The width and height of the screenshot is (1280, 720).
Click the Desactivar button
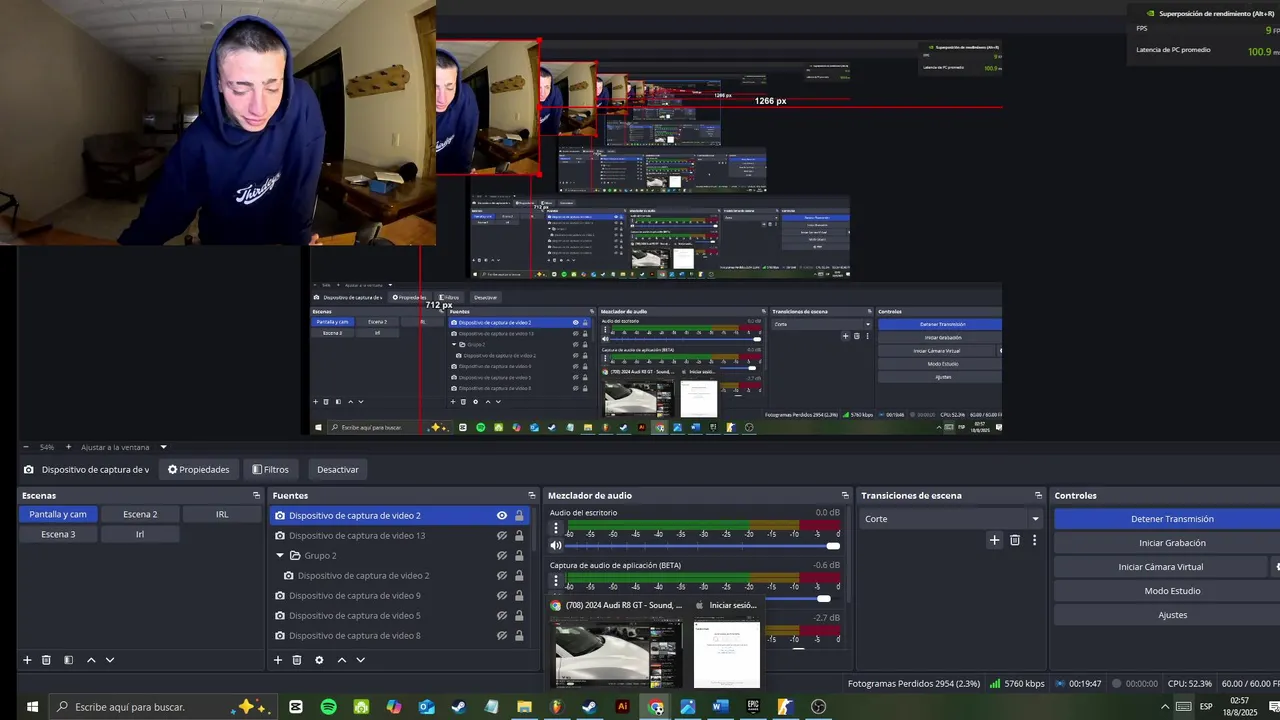(x=338, y=469)
